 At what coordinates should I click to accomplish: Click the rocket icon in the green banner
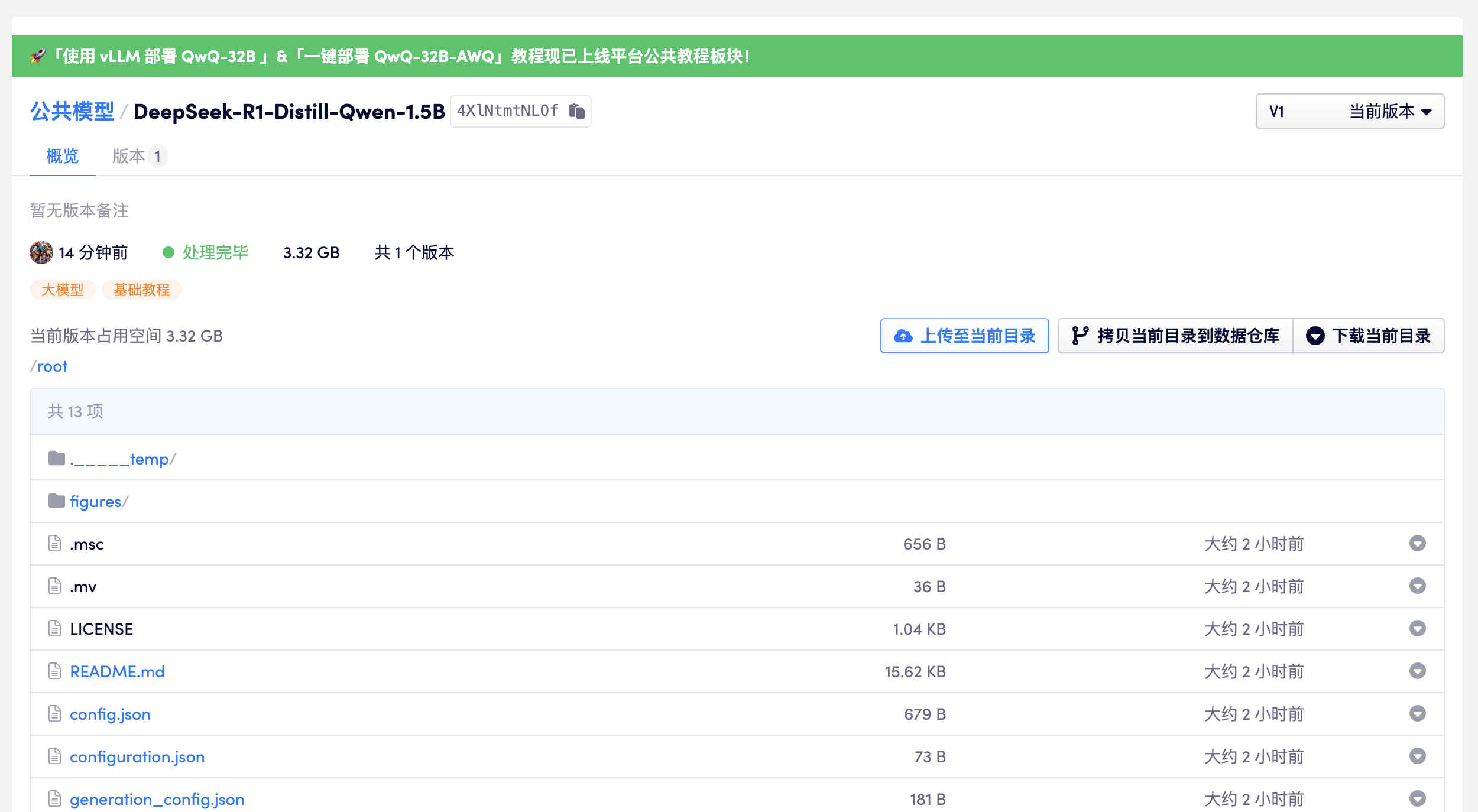coord(38,56)
